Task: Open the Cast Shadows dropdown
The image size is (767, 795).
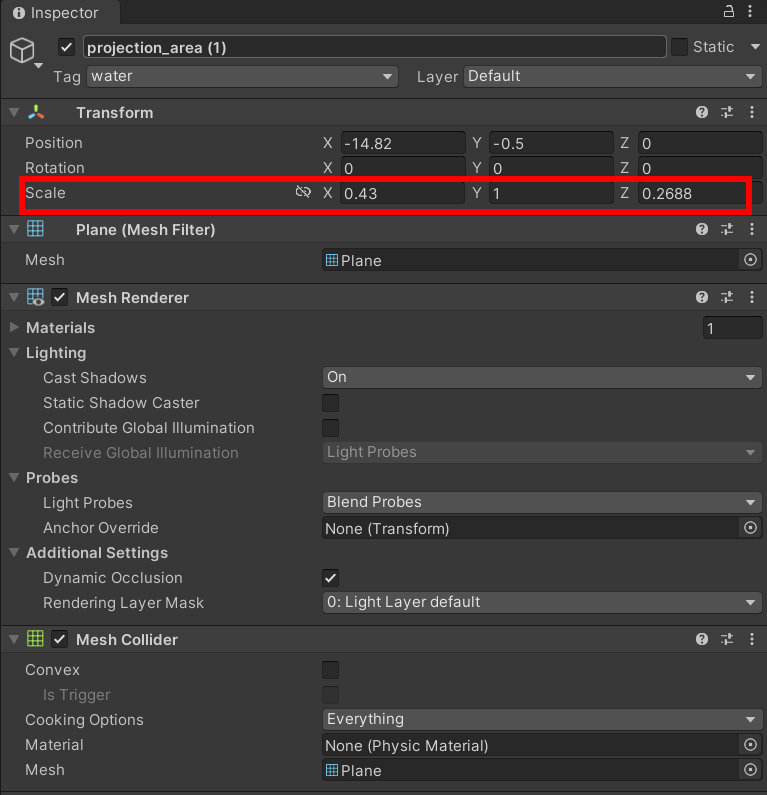Action: [542, 378]
